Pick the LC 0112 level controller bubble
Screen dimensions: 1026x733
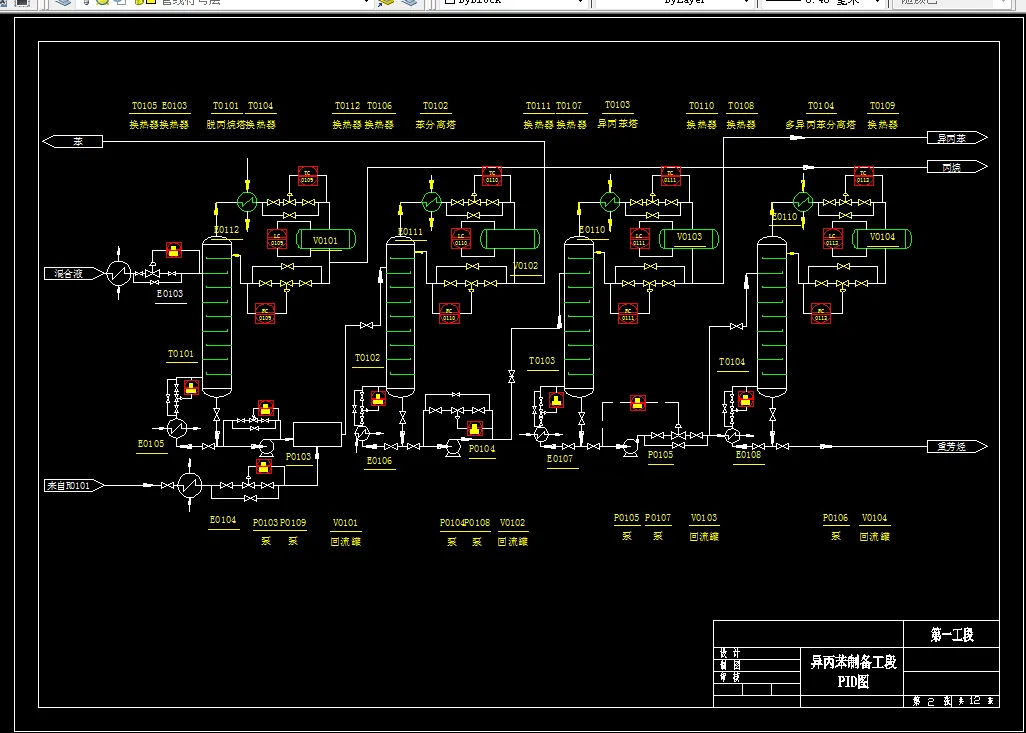click(832, 239)
